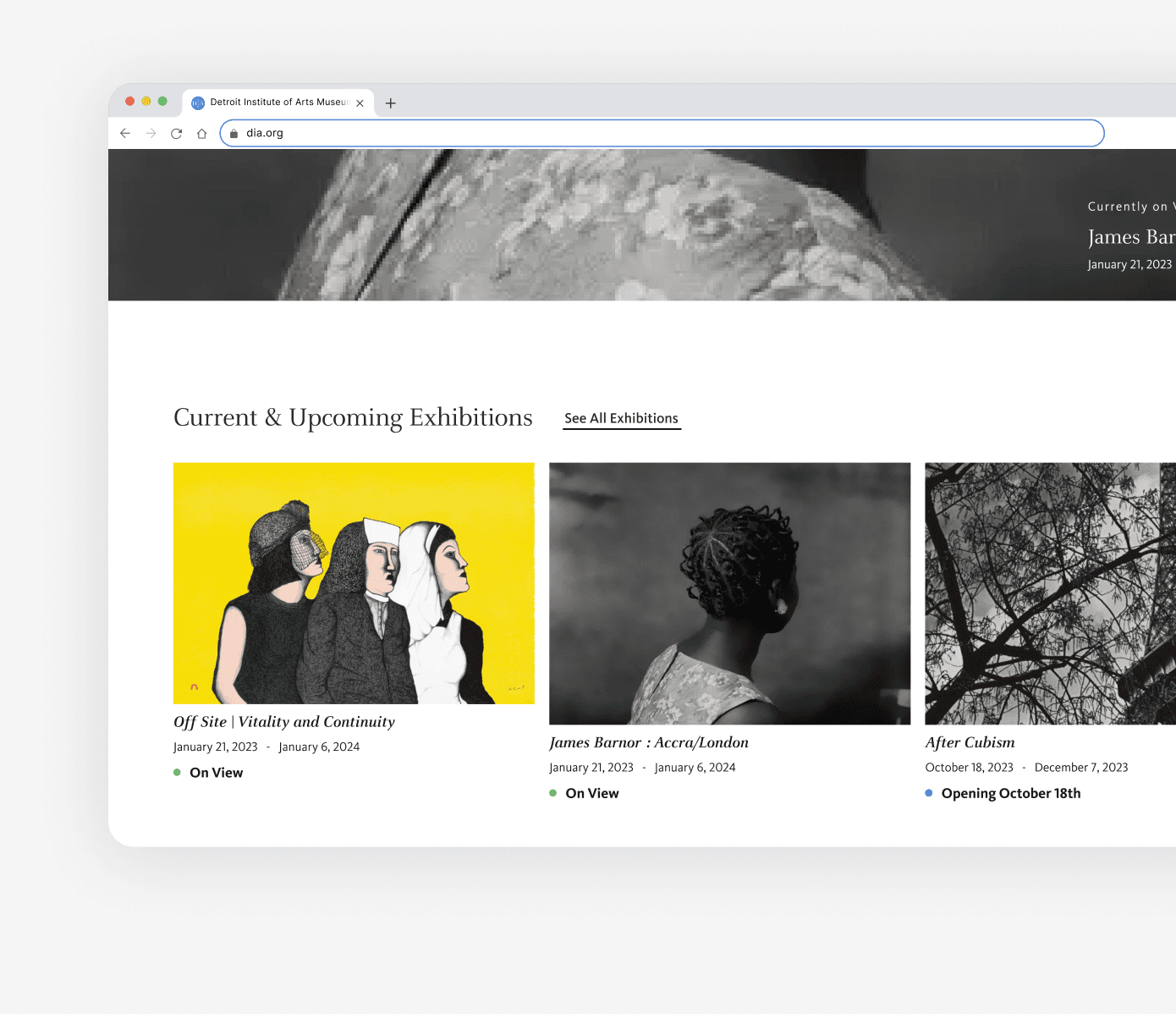Screen dimensions: 1176x1014
Task: Click the Off Site | Vitality and Continuity title
Action: (x=284, y=722)
